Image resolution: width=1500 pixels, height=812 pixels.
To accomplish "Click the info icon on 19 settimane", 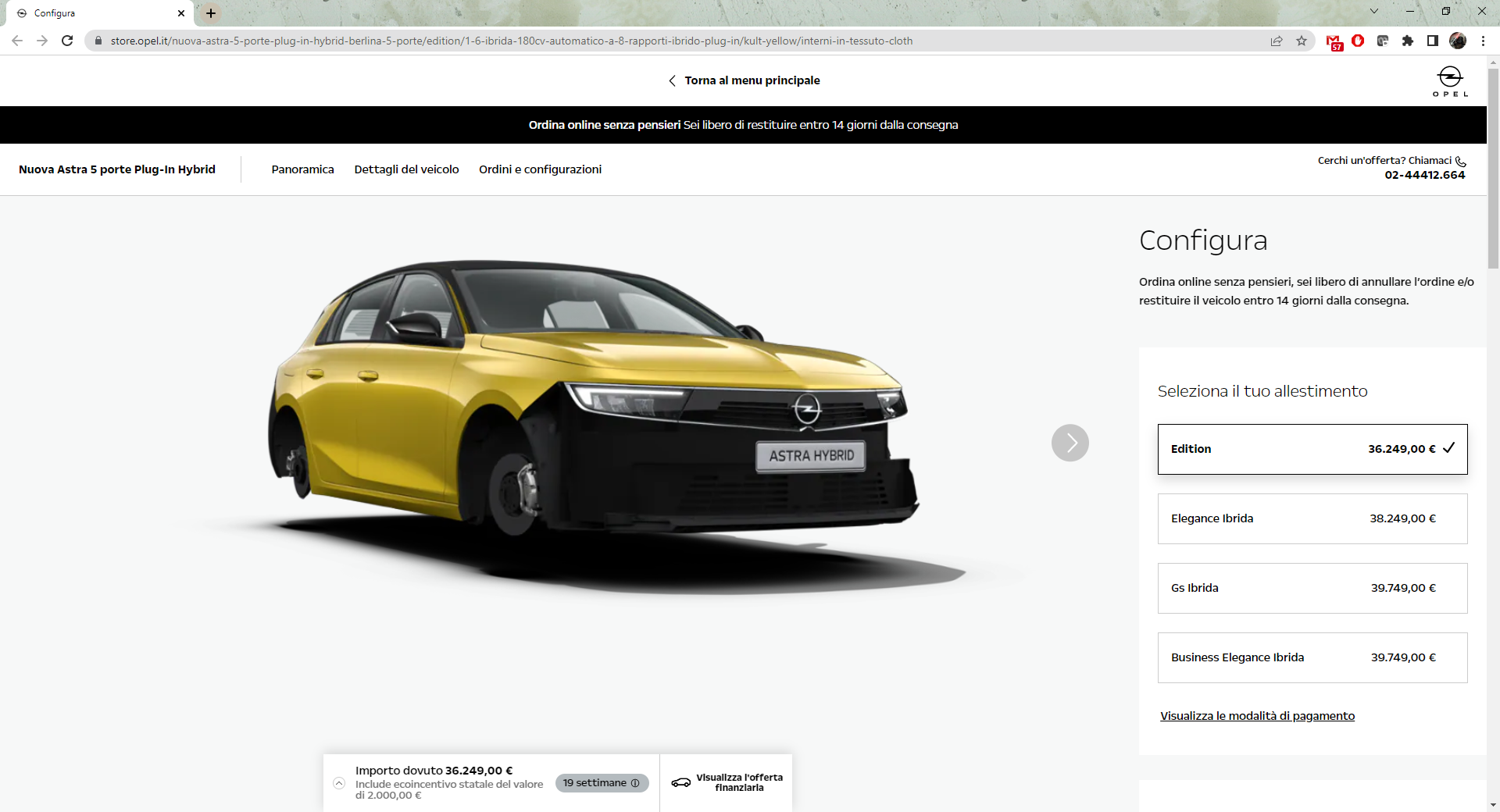I will [x=635, y=783].
